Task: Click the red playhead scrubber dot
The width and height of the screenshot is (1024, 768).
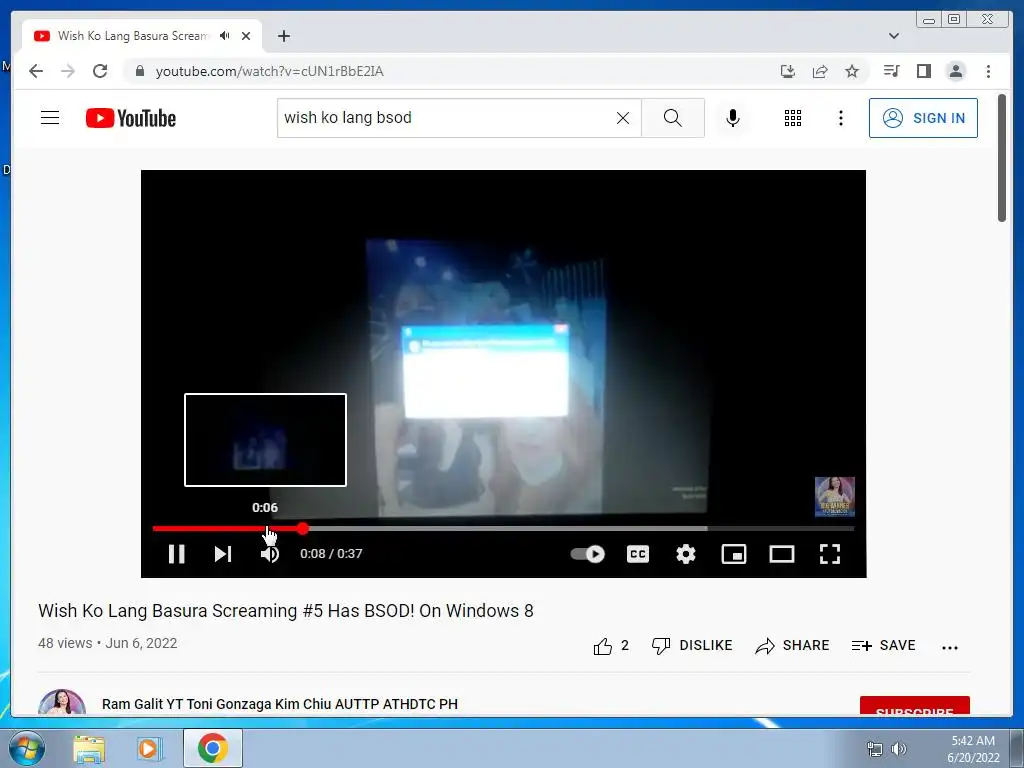Action: (302, 528)
